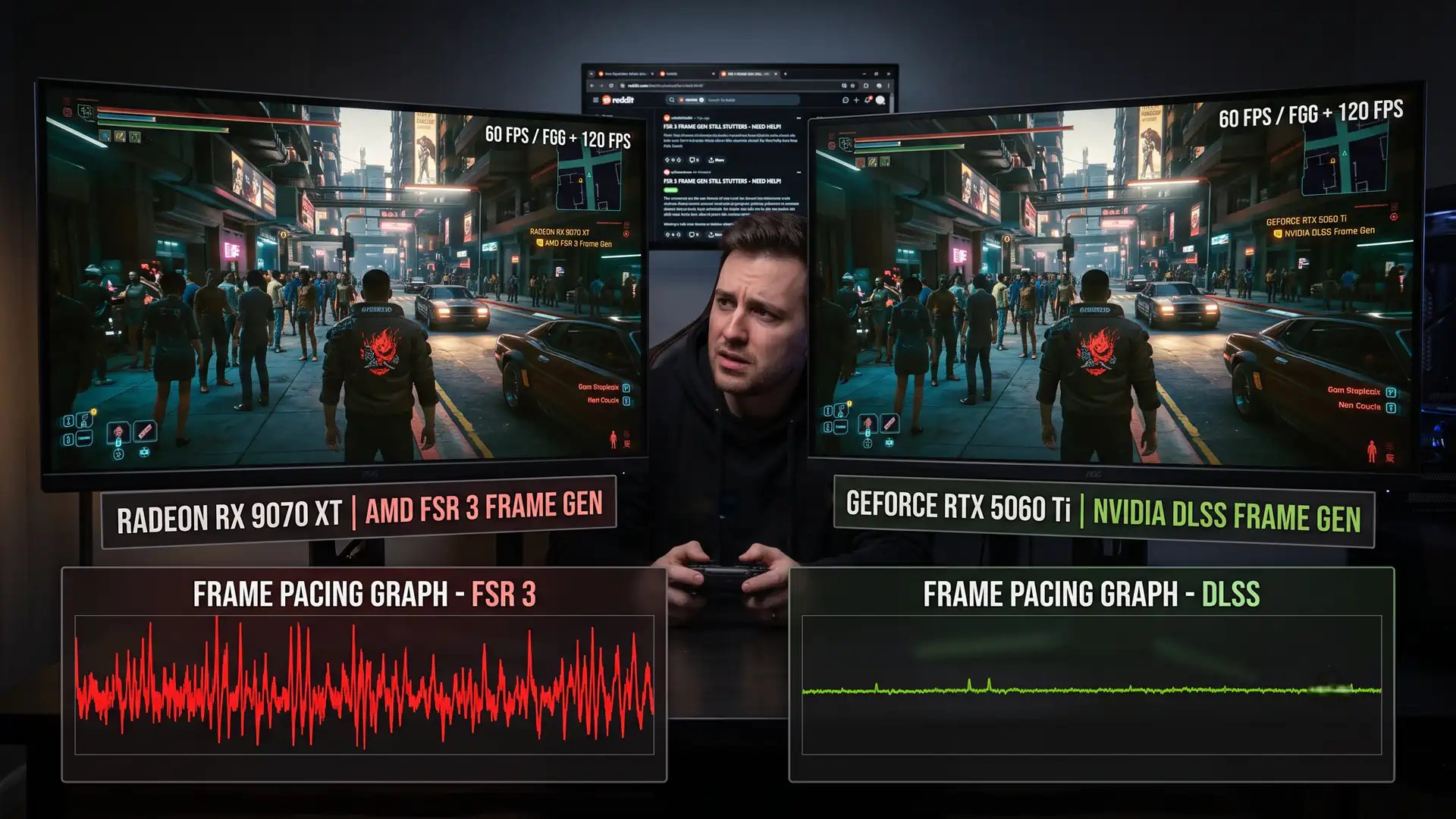Open the Reddit hamburger menu
The image size is (1456, 819).
[595, 100]
